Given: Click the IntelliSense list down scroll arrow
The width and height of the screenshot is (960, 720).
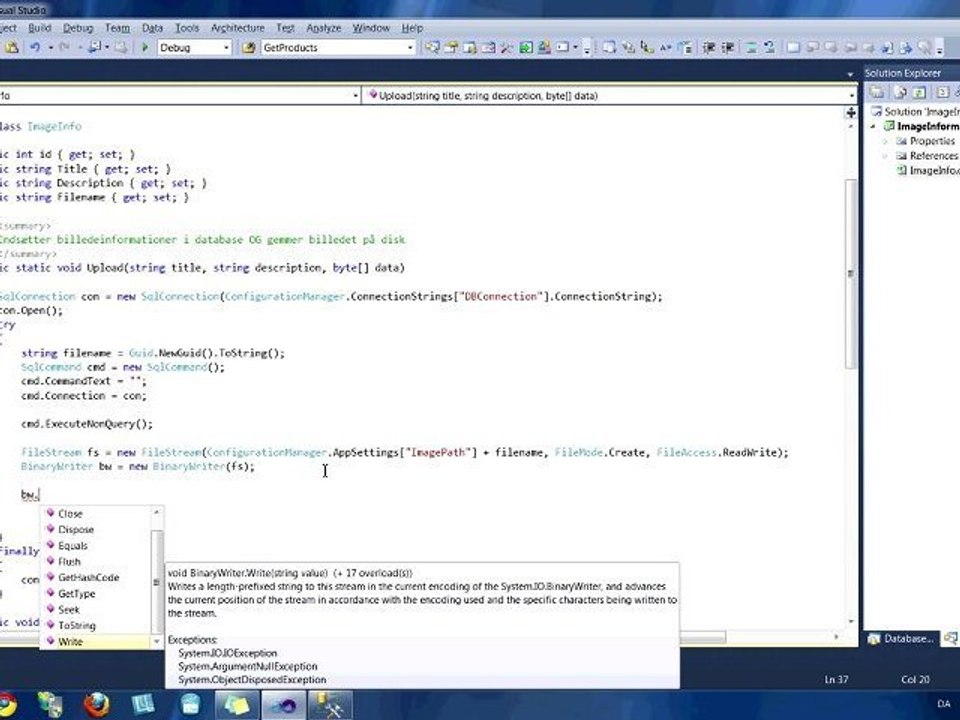Looking at the screenshot, I should pyautogui.click(x=157, y=642).
